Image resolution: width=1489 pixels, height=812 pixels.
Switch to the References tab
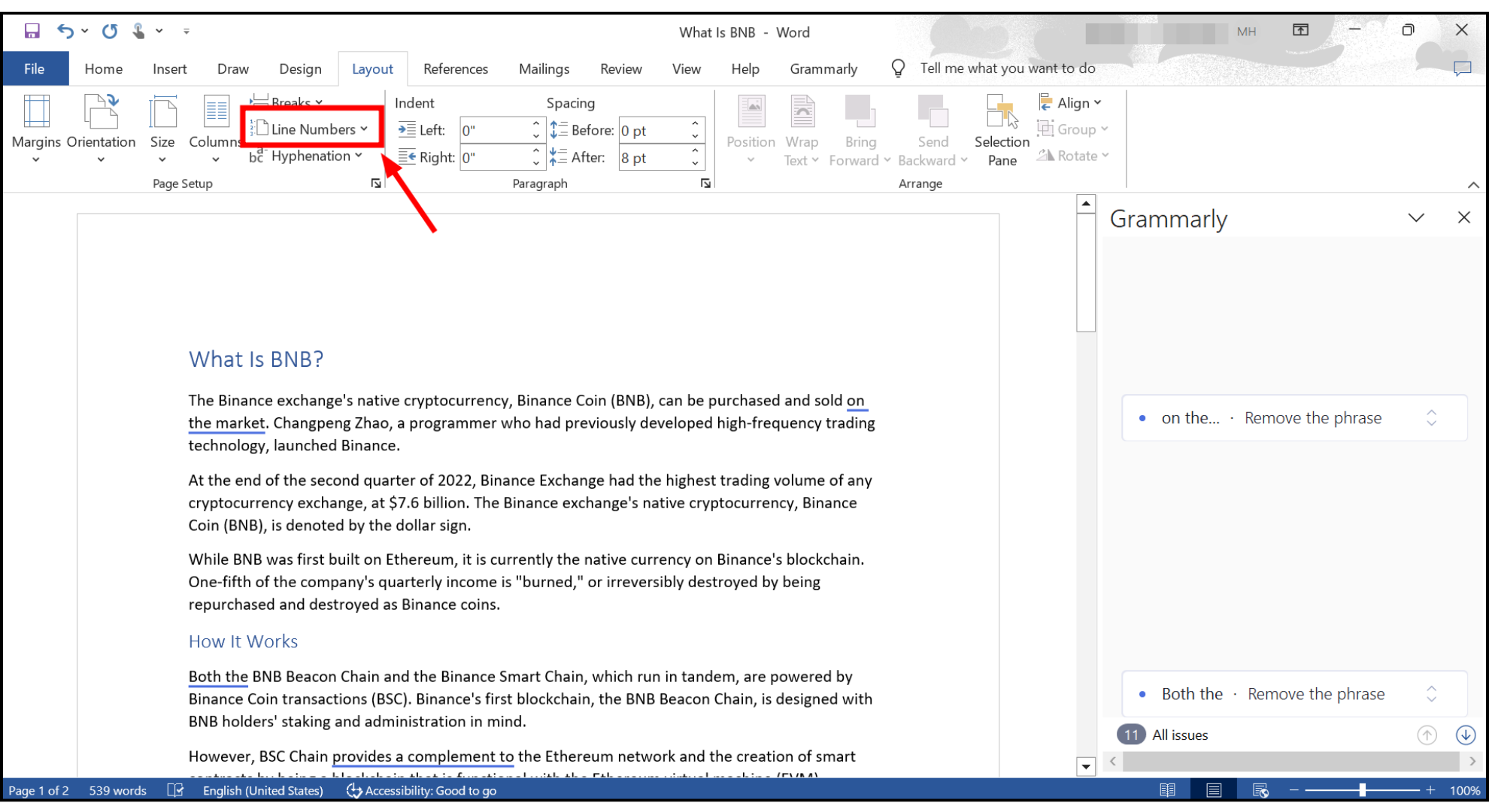[x=455, y=68]
